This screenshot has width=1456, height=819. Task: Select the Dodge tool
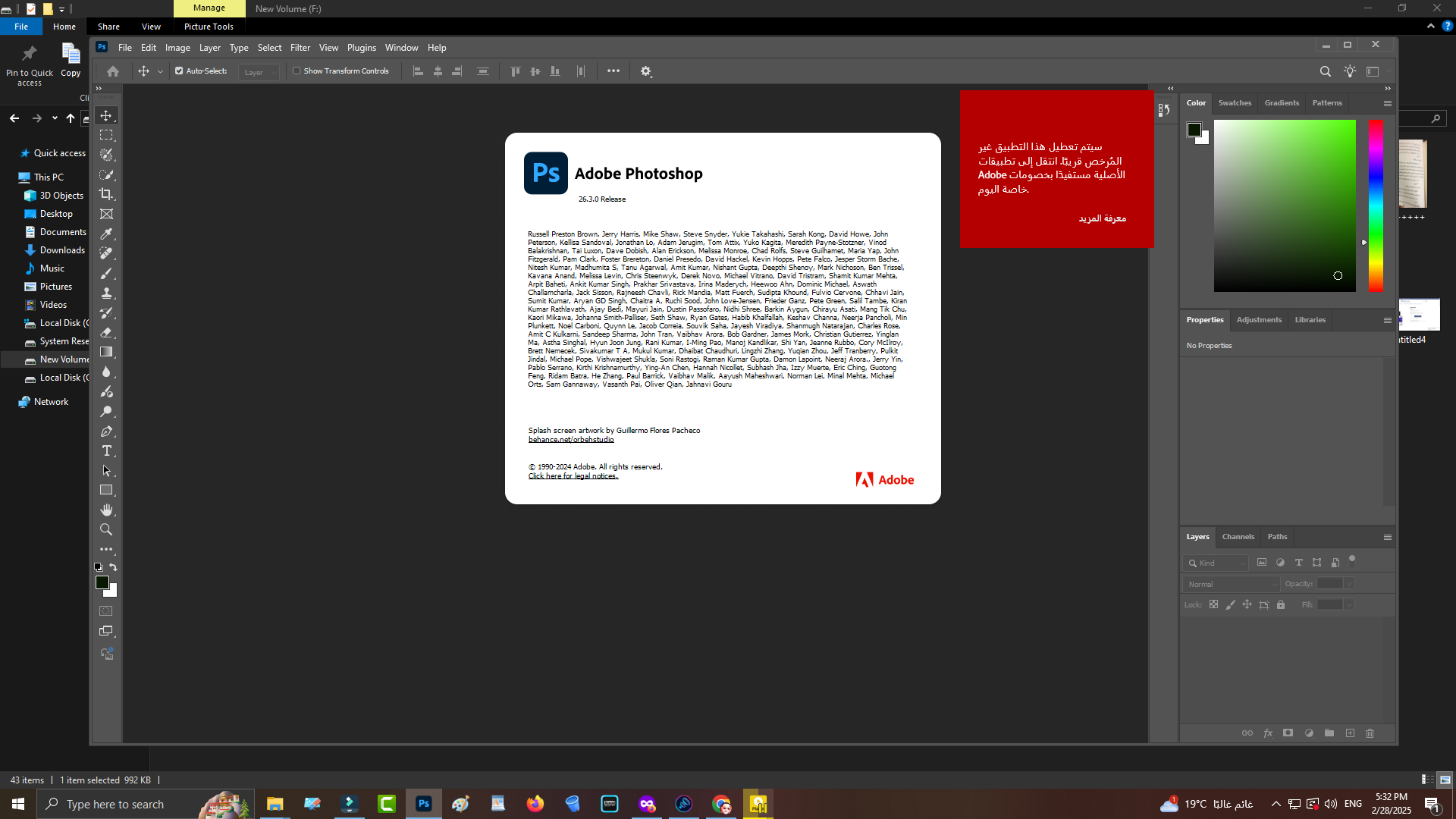click(x=106, y=411)
